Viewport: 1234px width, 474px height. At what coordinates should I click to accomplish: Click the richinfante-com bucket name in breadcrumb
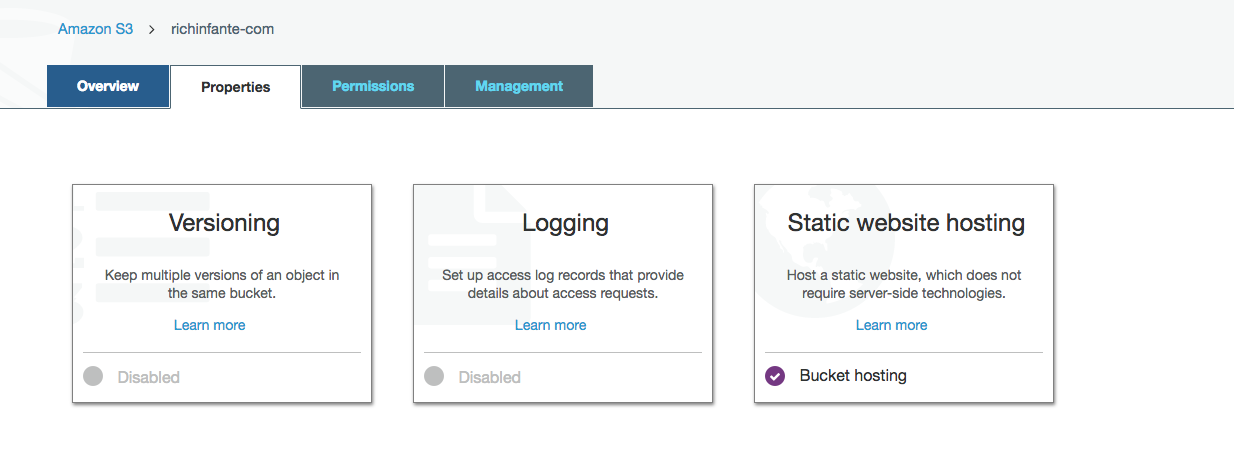coord(222,29)
